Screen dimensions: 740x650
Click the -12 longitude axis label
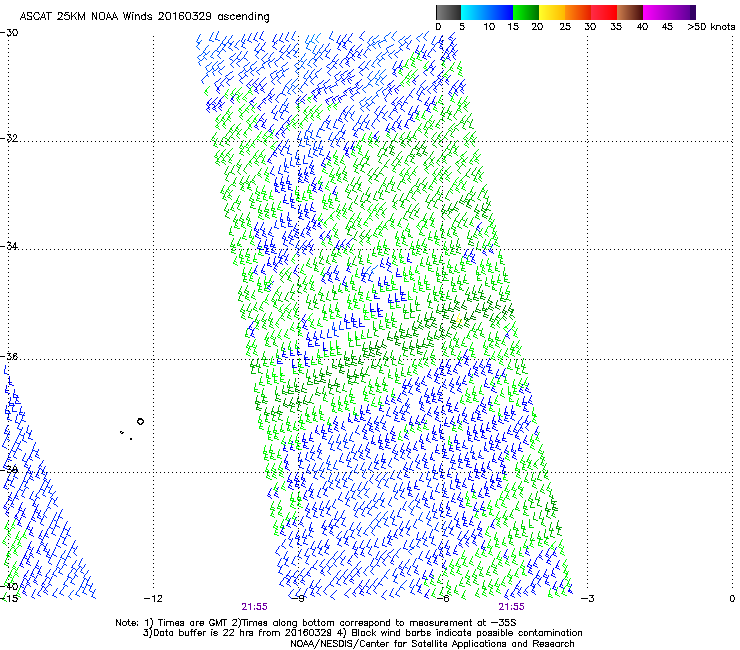coord(153,599)
